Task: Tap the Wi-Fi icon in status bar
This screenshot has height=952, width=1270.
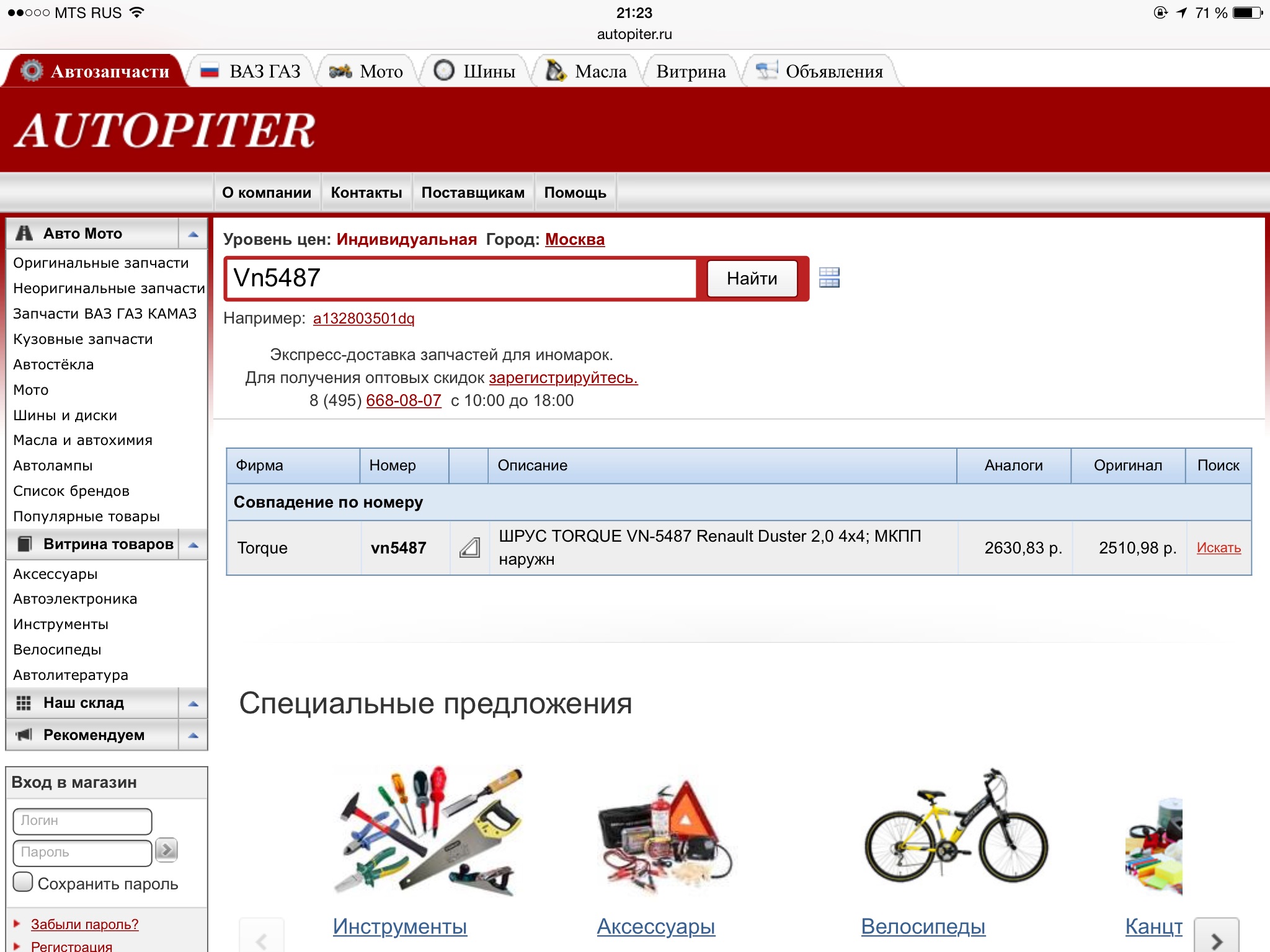Action: coord(136,12)
